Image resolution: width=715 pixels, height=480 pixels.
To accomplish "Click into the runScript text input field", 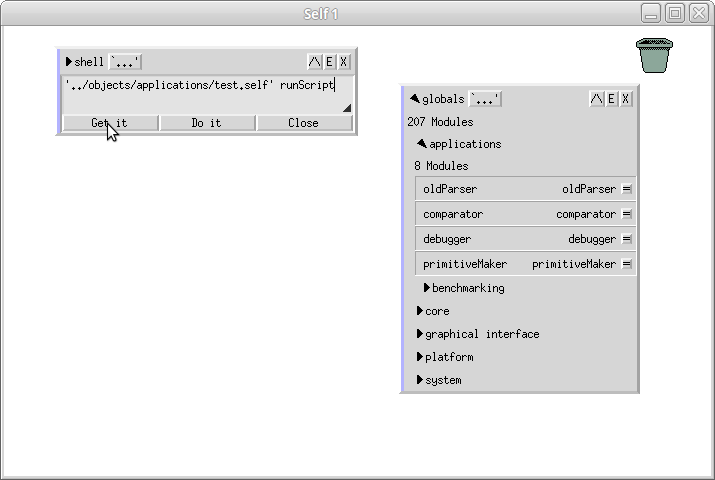I will coord(207,94).
